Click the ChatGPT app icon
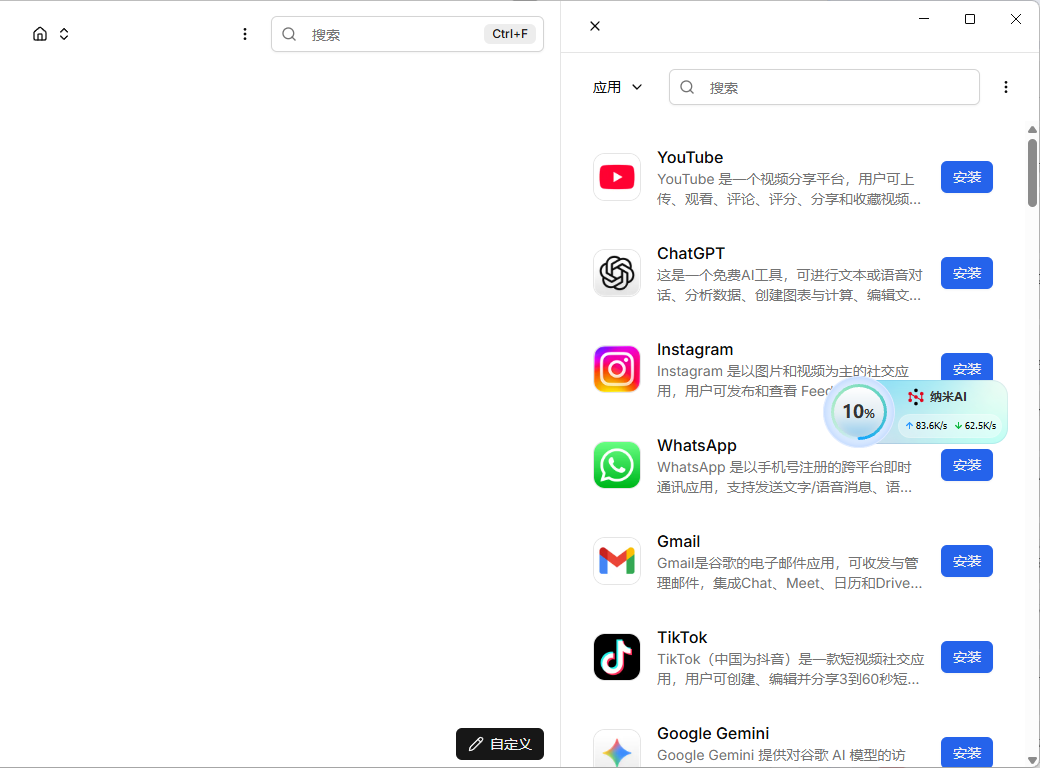The width and height of the screenshot is (1040, 768). point(617,273)
